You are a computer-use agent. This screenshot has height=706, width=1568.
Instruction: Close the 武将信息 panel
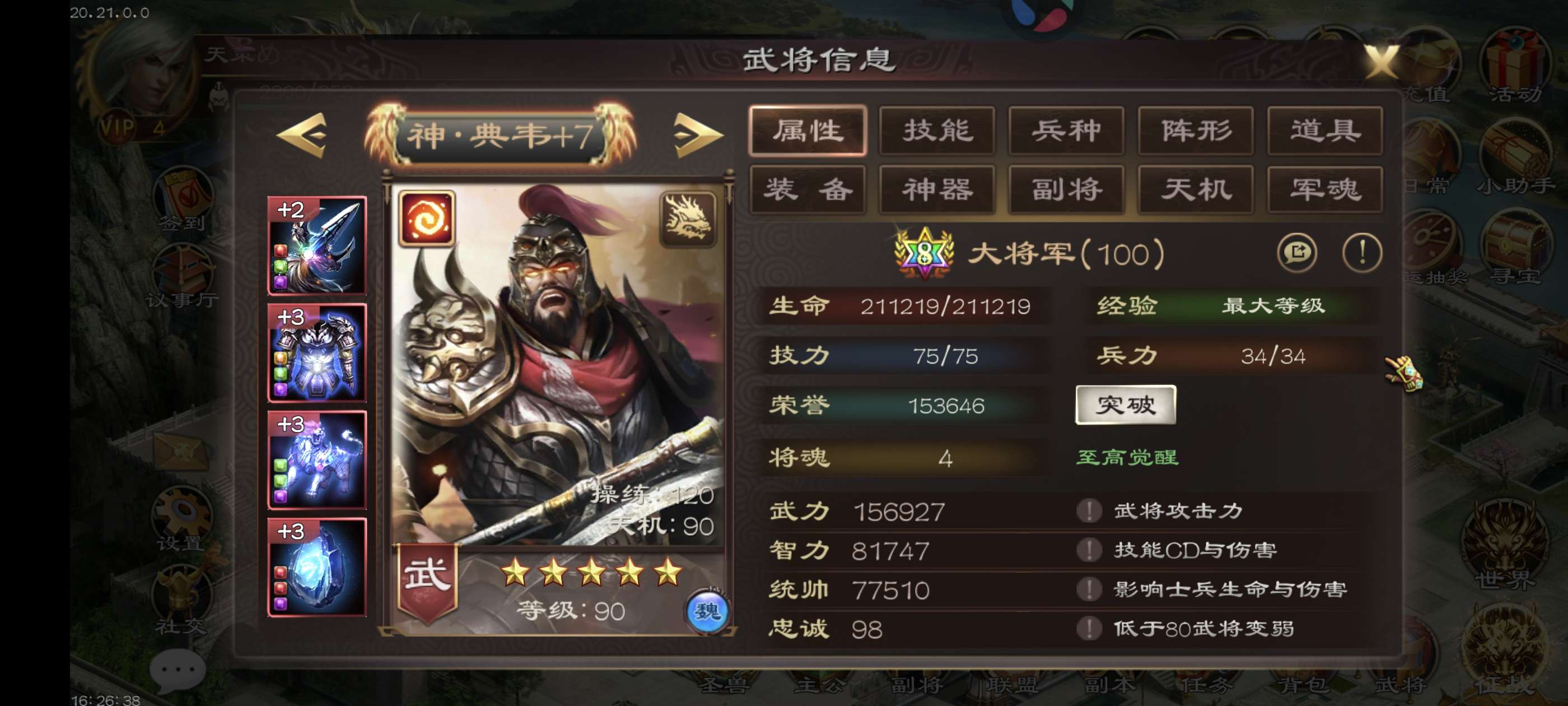pyautogui.click(x=1380, y=62)
